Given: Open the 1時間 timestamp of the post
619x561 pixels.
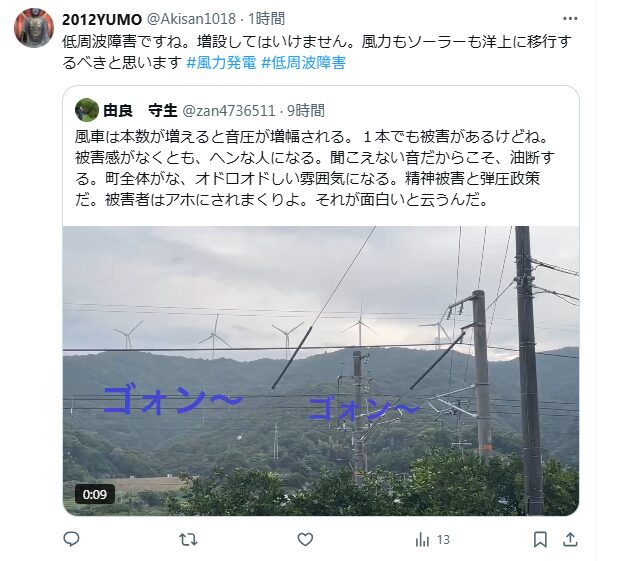Looking at the screenshot, I should 266,19.
